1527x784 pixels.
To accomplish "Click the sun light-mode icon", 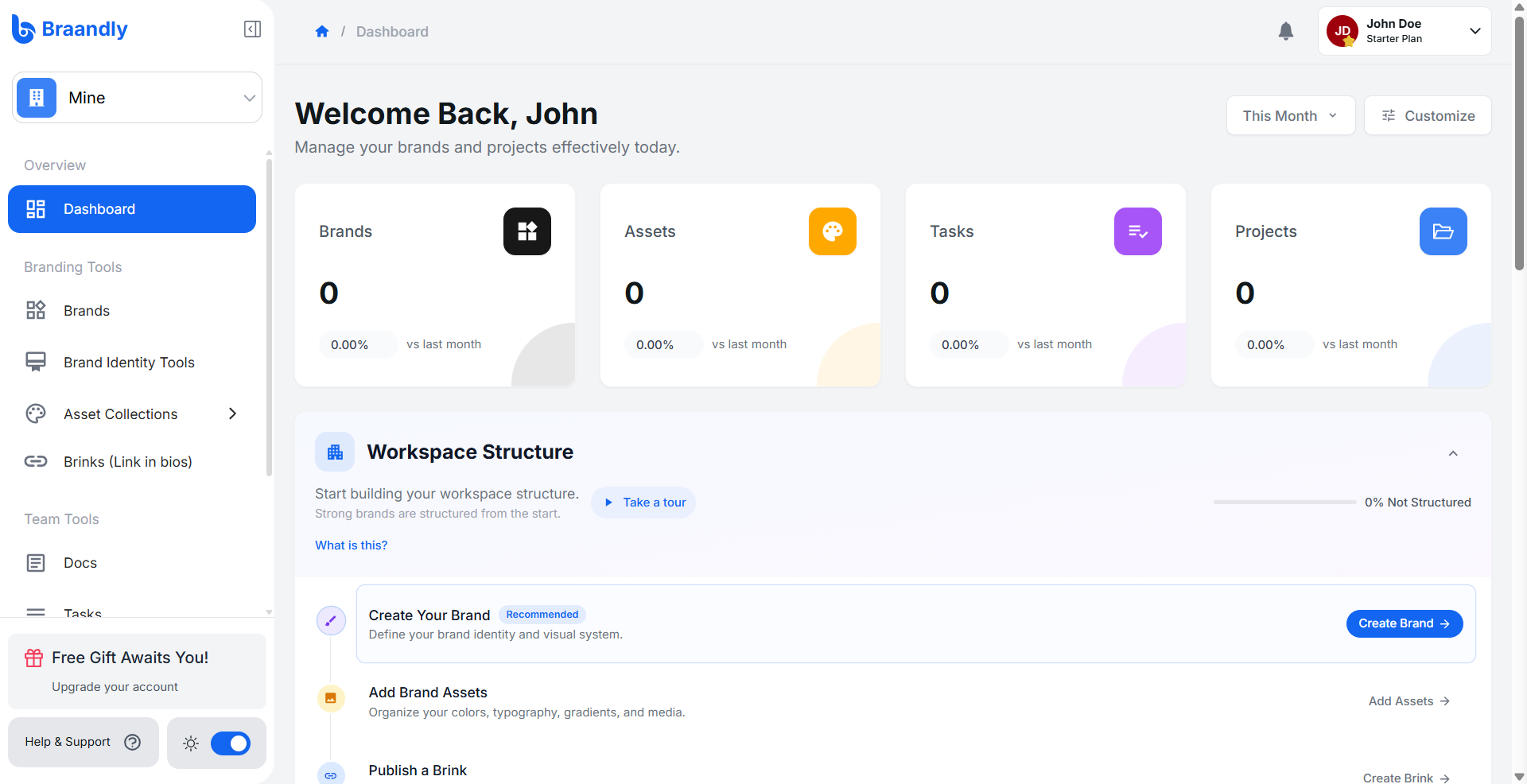I will click(191, 743).
